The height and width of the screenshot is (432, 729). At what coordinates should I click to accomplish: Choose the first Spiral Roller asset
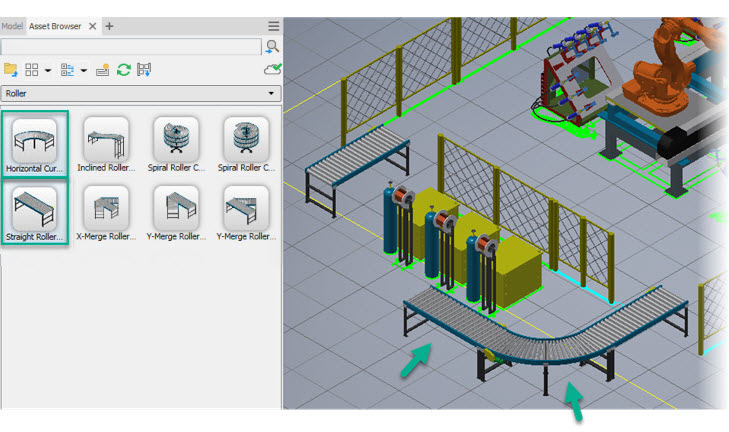coord(176,144)
